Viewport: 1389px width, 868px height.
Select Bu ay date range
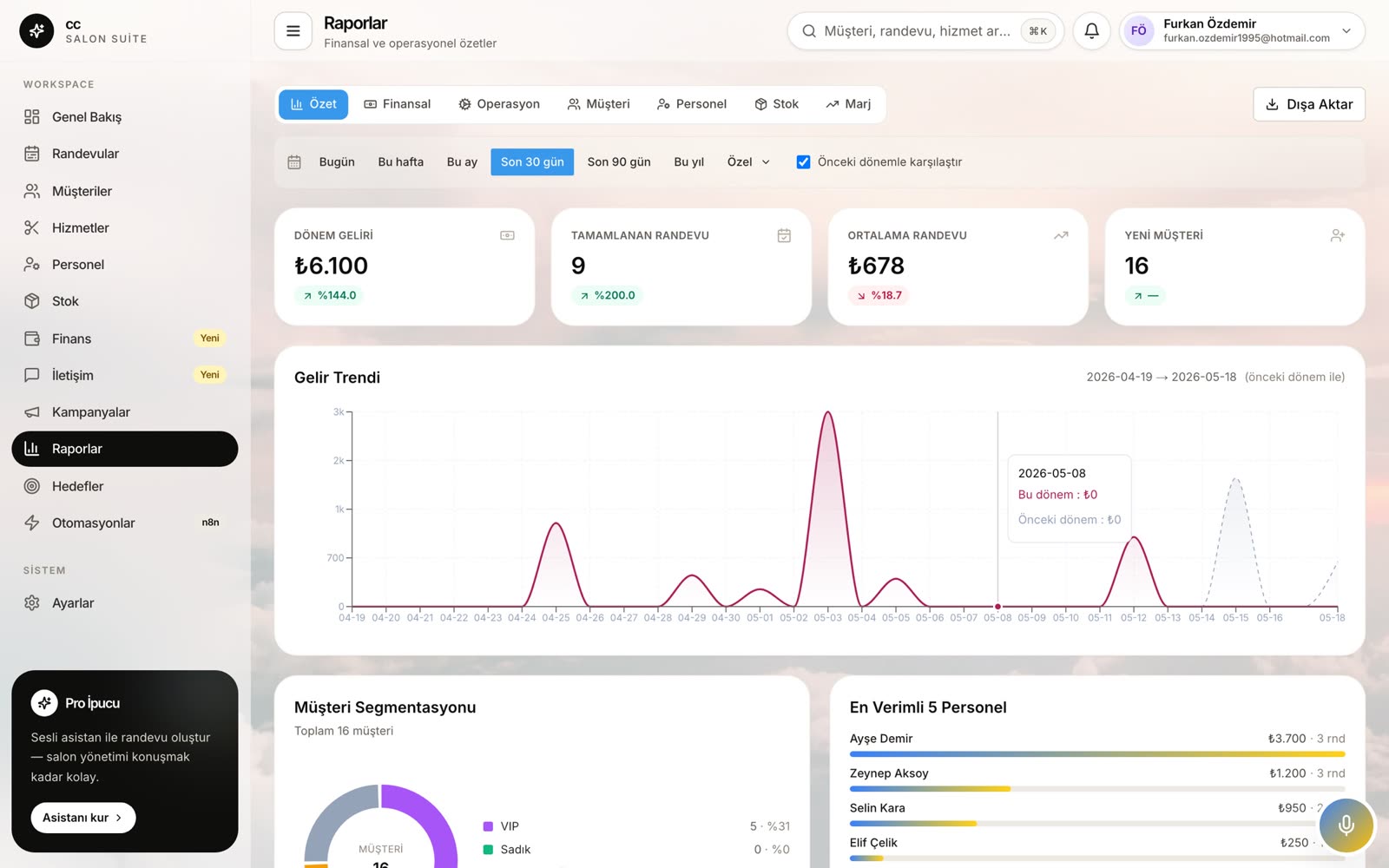click(462, 162)
